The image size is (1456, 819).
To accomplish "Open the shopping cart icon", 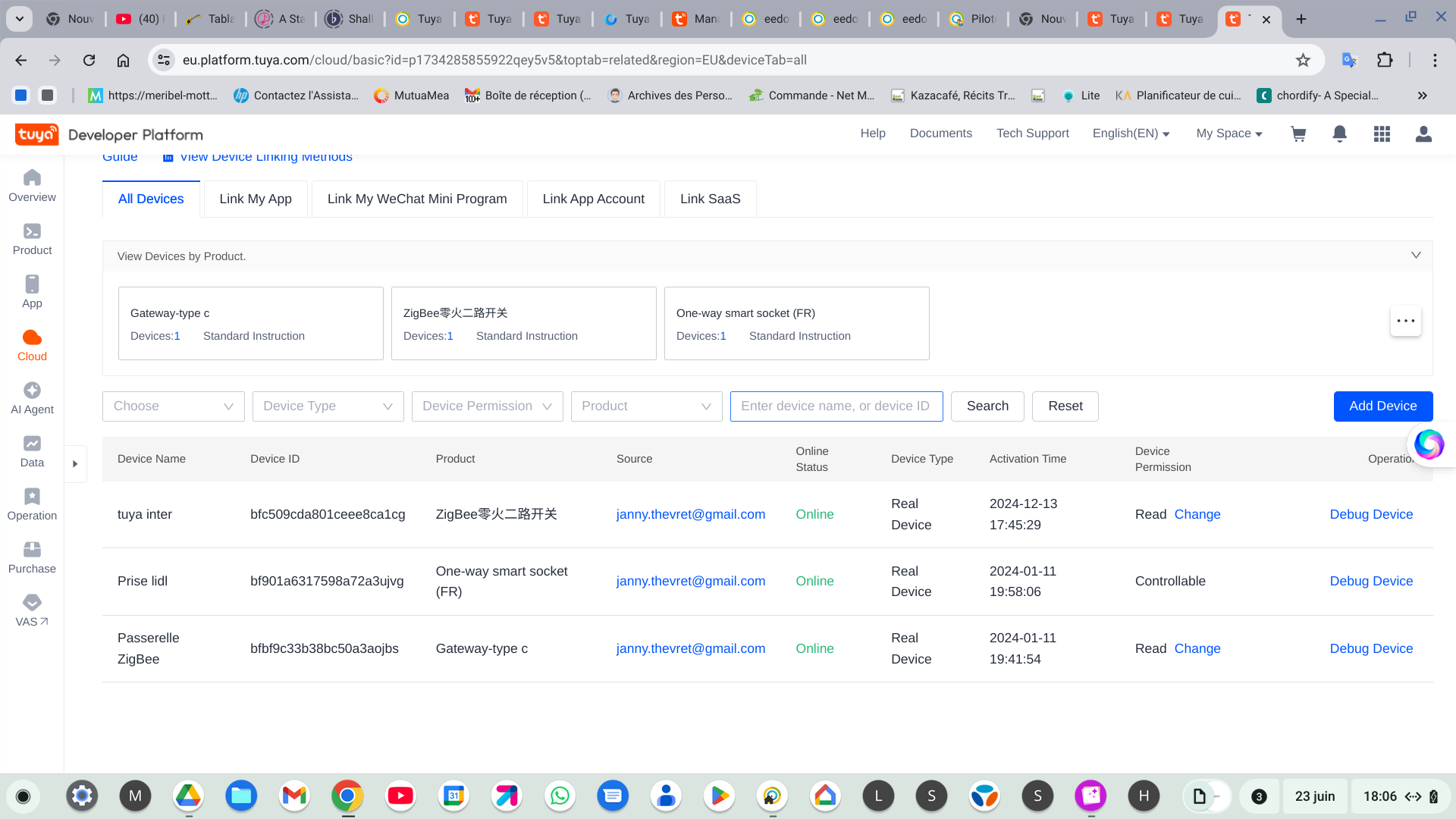I will pos(1298,134).
